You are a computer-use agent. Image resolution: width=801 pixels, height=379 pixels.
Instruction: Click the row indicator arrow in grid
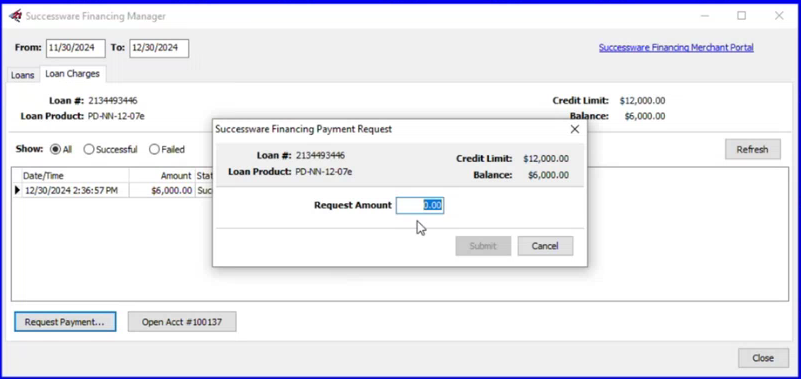[17, 191]
